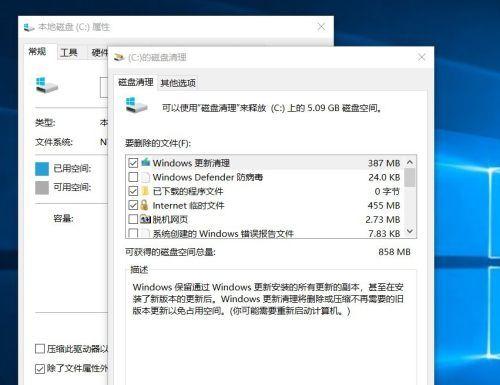
Task: Click disk cleanup title bar icon
Action: [119, 57]
